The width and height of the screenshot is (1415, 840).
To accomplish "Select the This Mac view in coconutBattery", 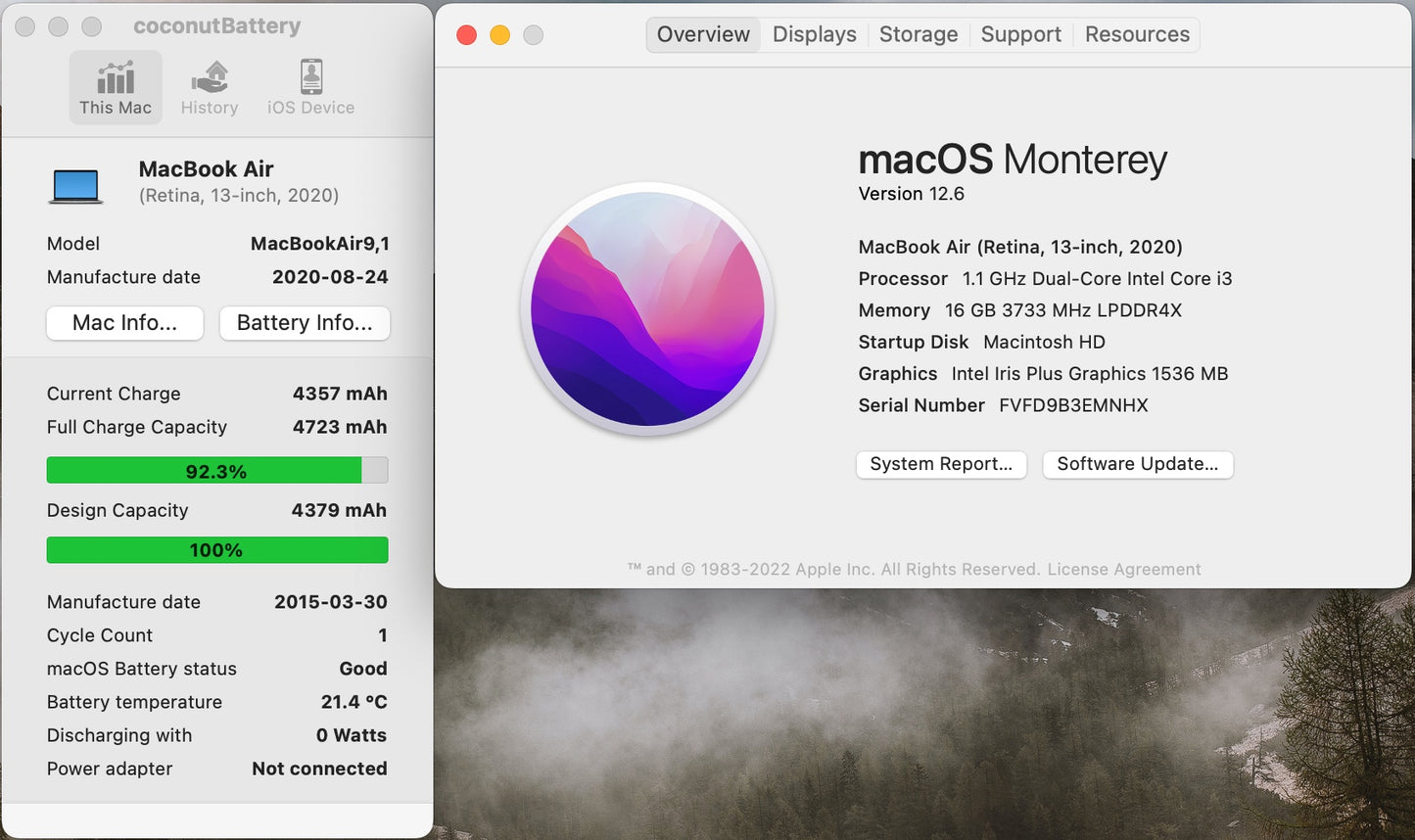I will 116,87.
